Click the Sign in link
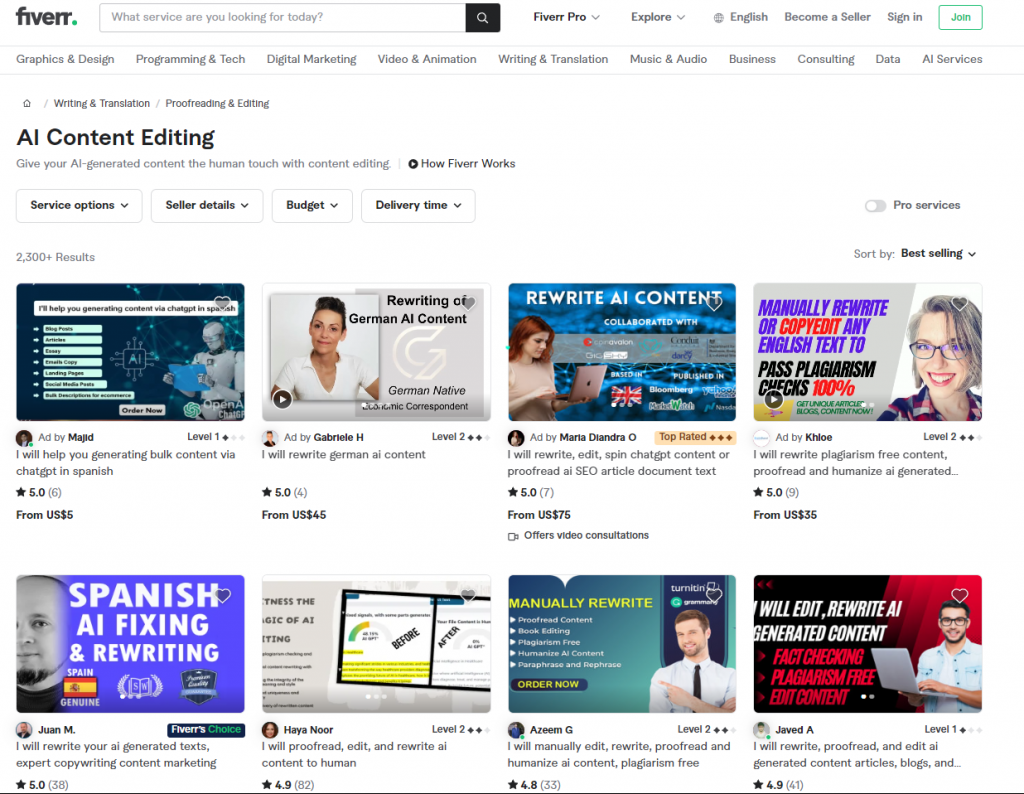1024x794 pixels. (904, 17)
